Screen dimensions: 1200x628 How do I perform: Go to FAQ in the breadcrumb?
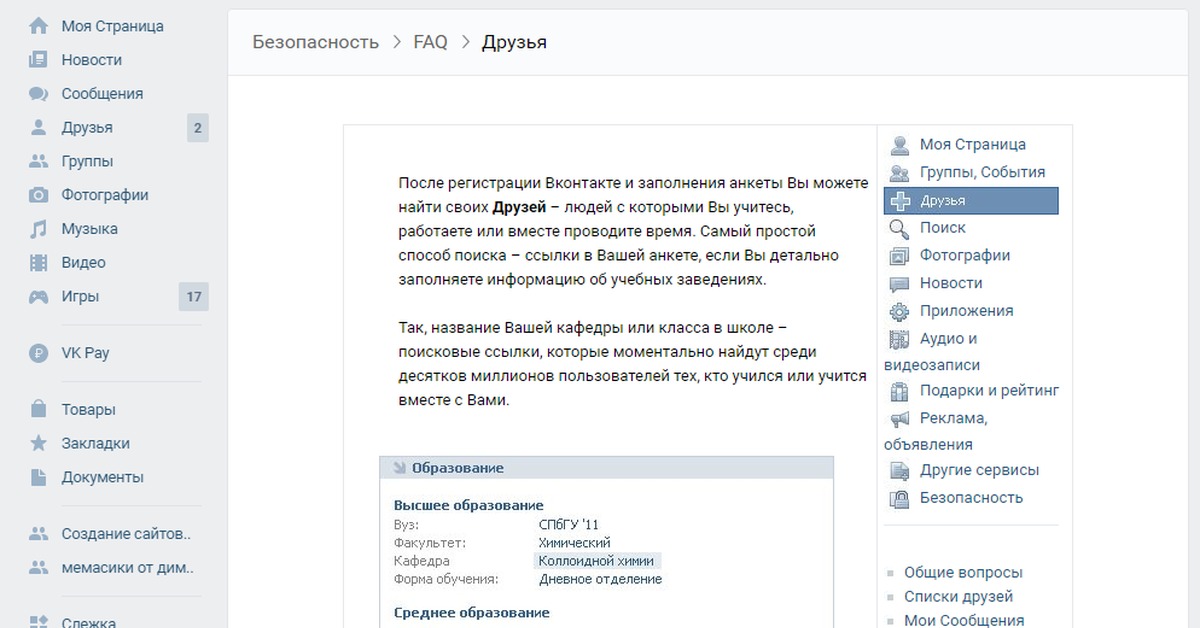[x=430, y=42]
